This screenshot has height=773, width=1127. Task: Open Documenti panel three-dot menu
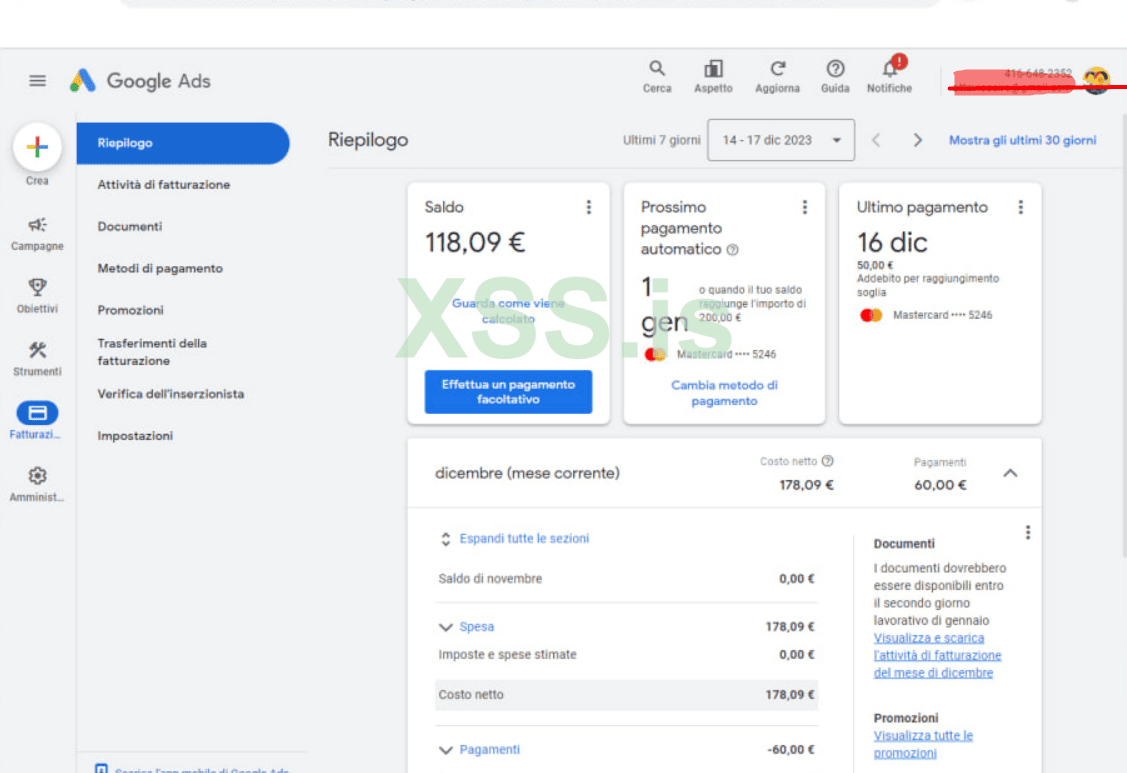[x=1028, y=532]
